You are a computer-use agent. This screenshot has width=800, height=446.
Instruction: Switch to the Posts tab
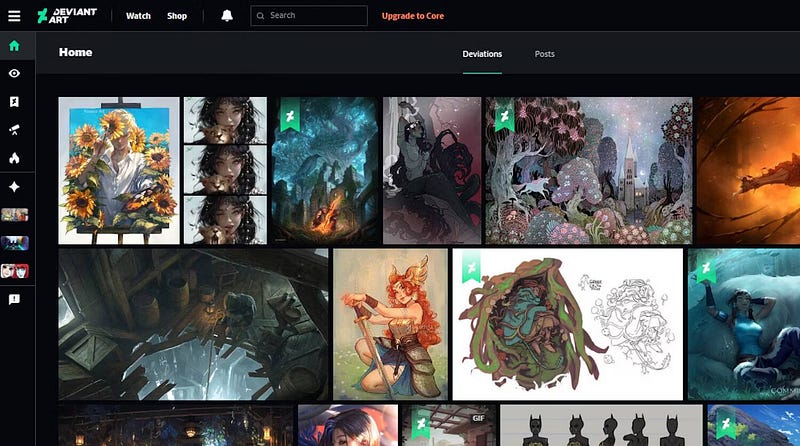coord(544,54)
